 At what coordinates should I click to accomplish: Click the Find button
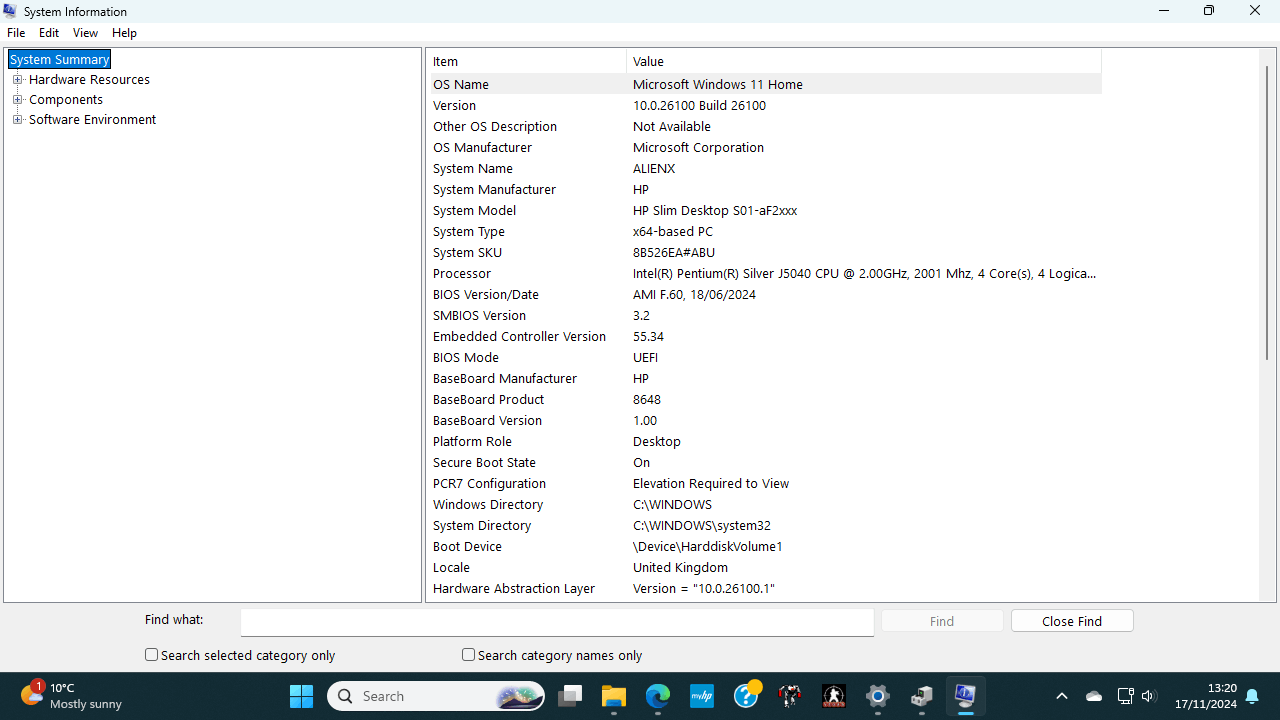tap(942, 621)
